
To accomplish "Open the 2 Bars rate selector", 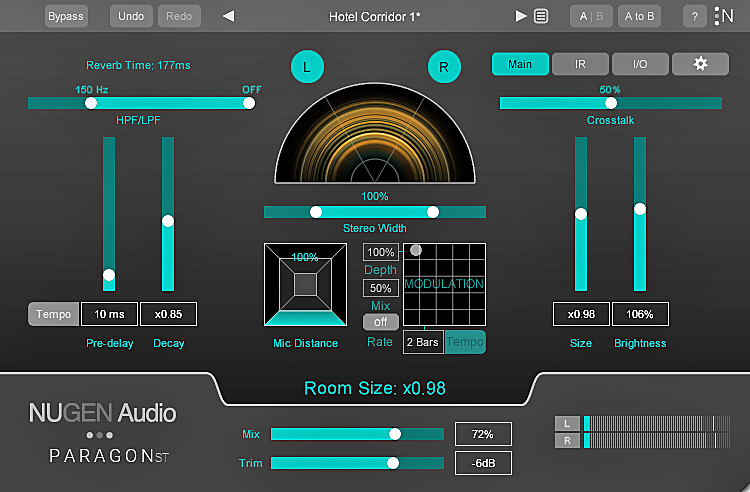I will click(423, 342).
